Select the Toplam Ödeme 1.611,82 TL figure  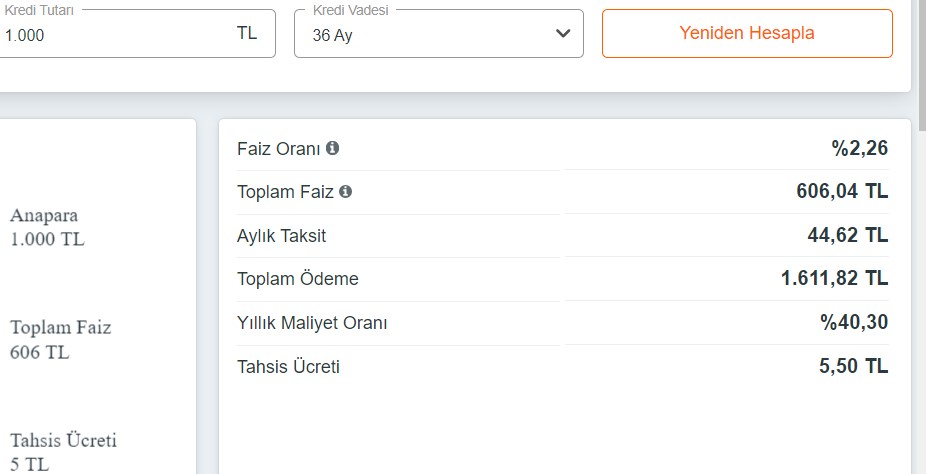pyautogui.click(x=834, y=278)
